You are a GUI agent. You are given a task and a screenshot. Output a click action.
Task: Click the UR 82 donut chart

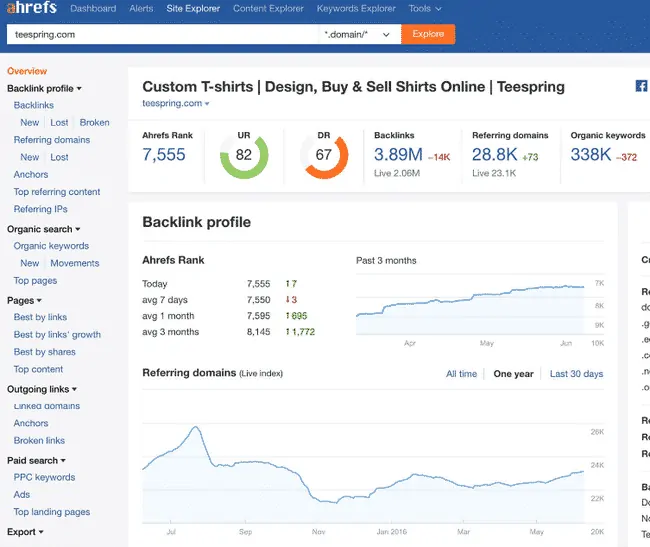(x=244, y=155)
